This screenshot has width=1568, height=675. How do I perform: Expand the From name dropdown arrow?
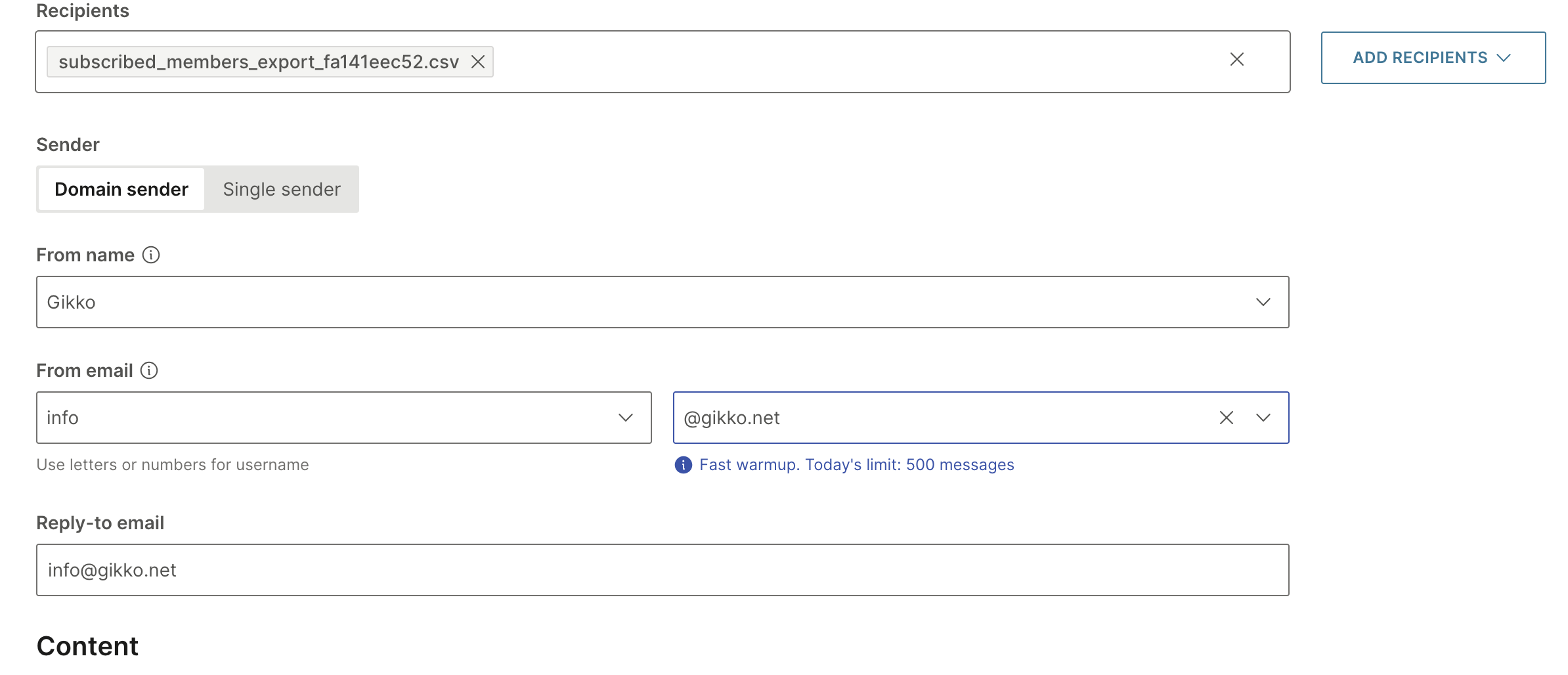[1263, 302]
